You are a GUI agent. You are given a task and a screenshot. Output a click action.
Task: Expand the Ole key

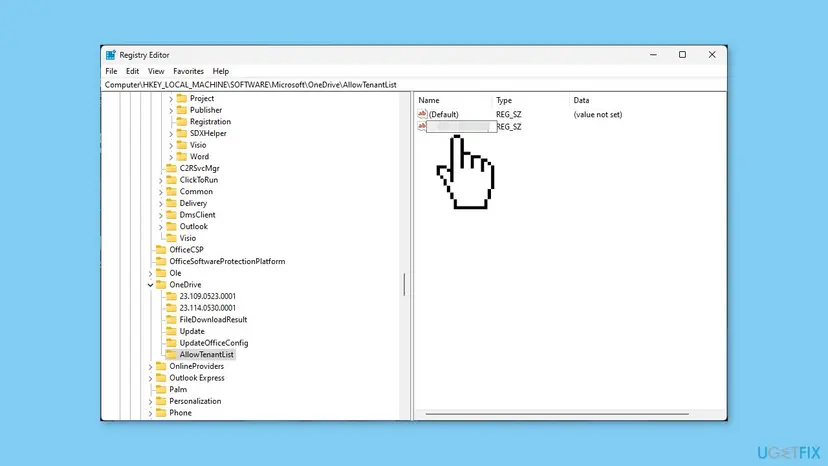[x=150, y=273]
